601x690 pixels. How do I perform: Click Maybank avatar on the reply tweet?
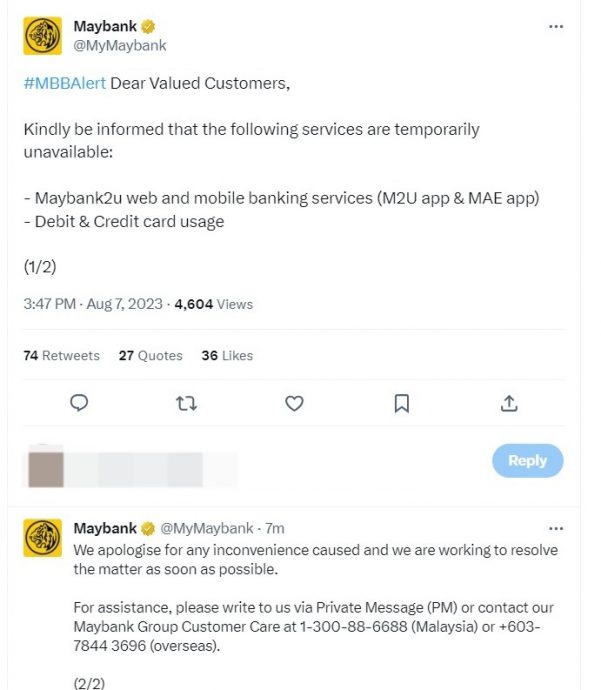[42, 537]
